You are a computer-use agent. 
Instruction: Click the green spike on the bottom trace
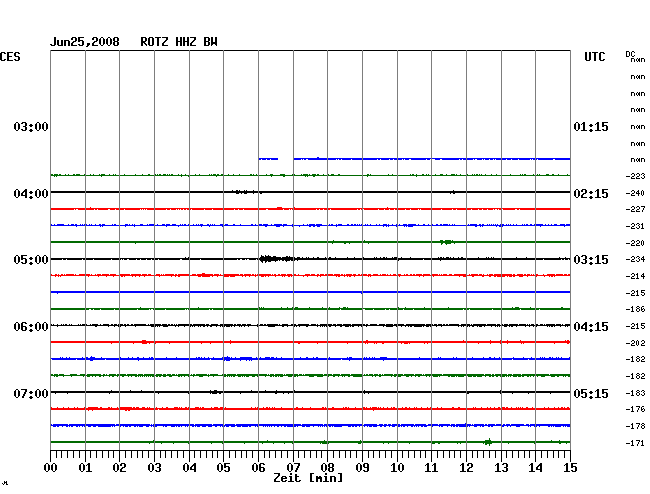tap(488, 442)
